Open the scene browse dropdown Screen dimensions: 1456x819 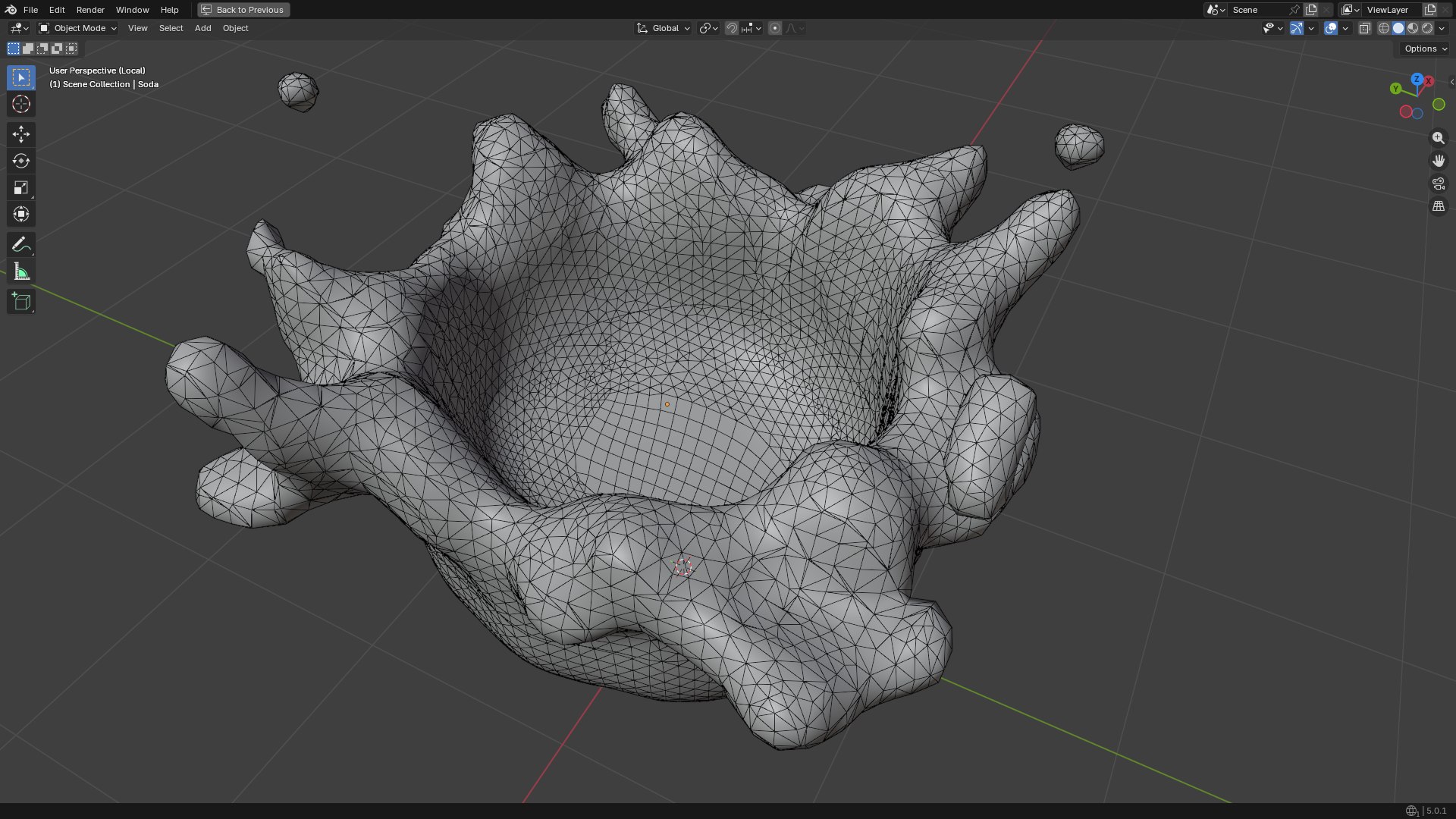pos(1215,10)
